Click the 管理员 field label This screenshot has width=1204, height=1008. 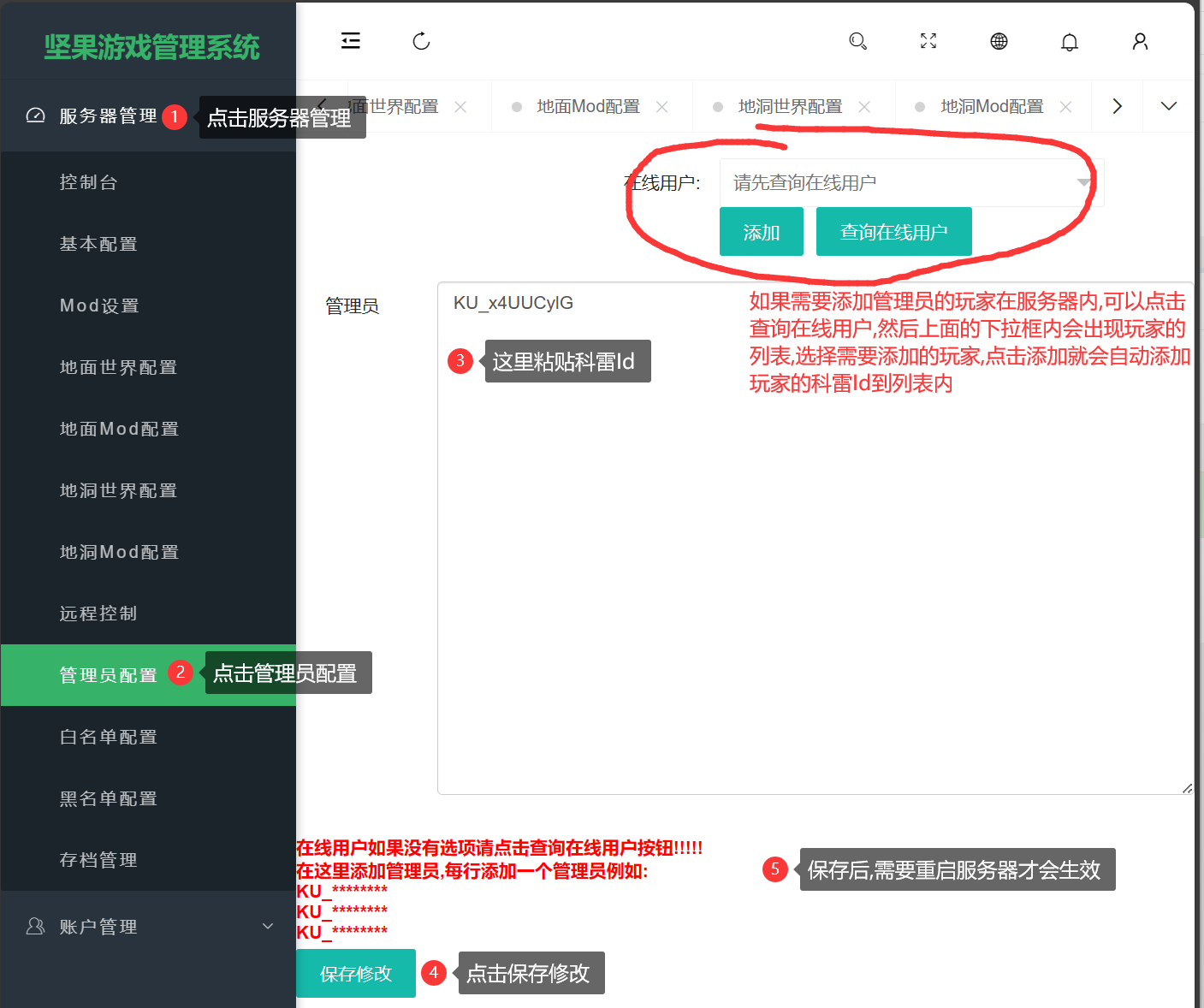point(352,305)
